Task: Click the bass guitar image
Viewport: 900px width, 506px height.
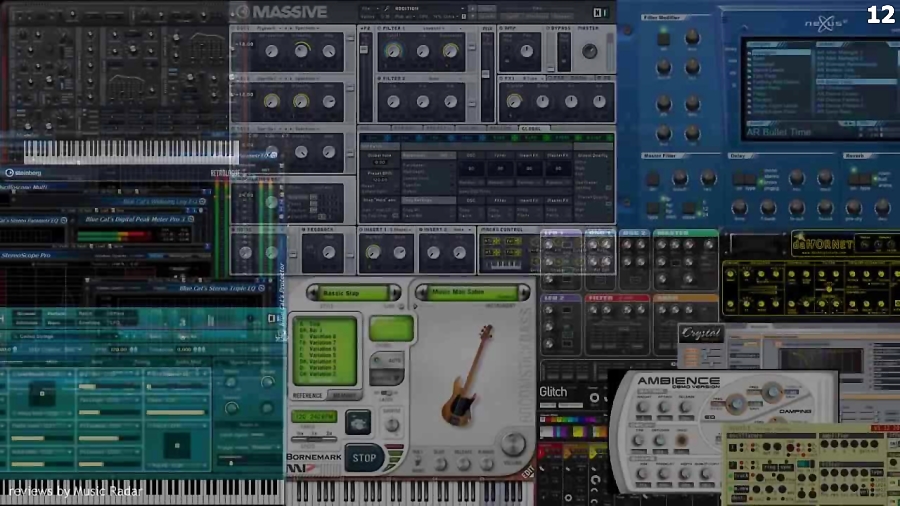Action: (468, 376)
